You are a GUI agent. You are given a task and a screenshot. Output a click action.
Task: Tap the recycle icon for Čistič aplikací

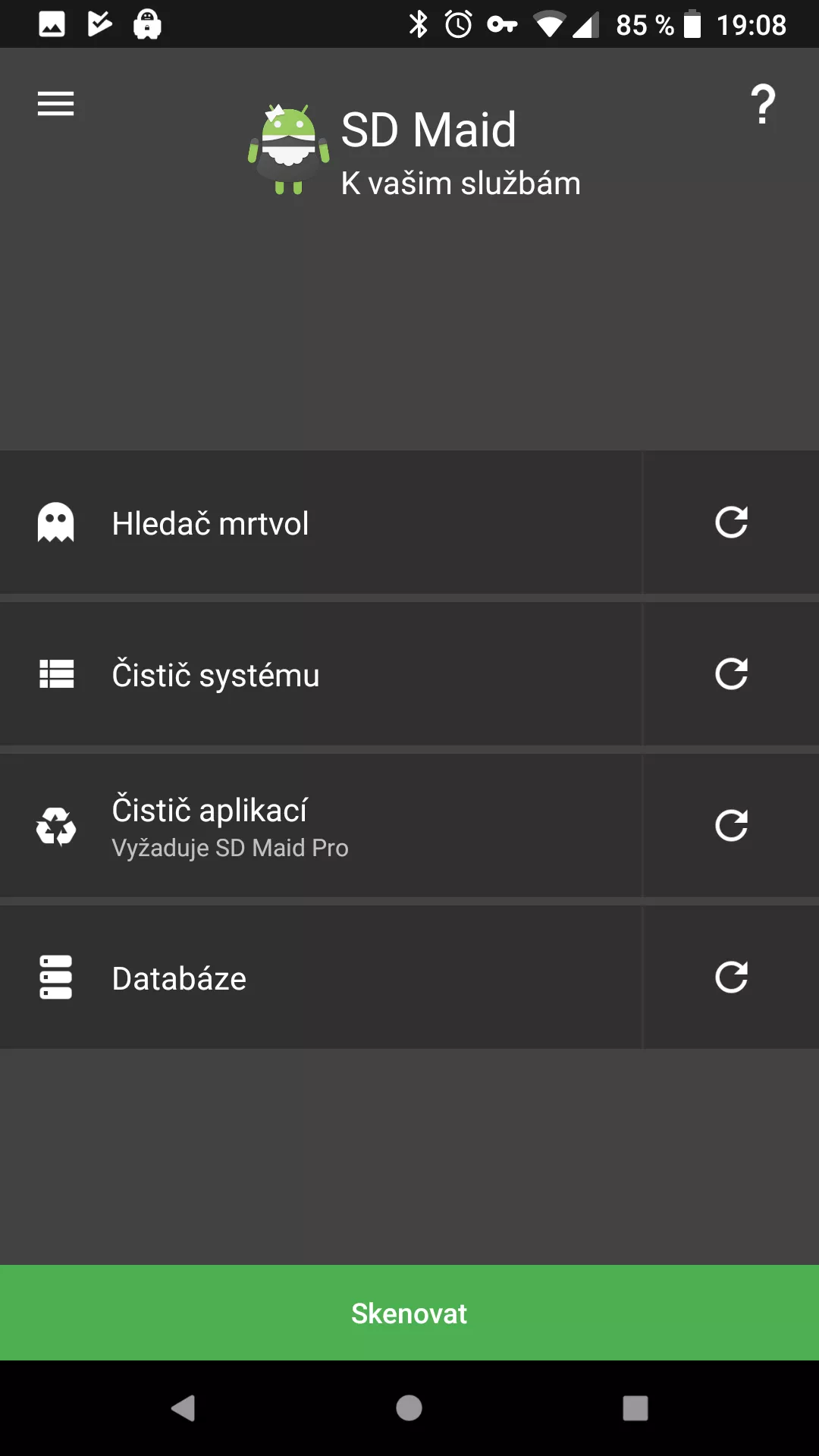point(56,826)
